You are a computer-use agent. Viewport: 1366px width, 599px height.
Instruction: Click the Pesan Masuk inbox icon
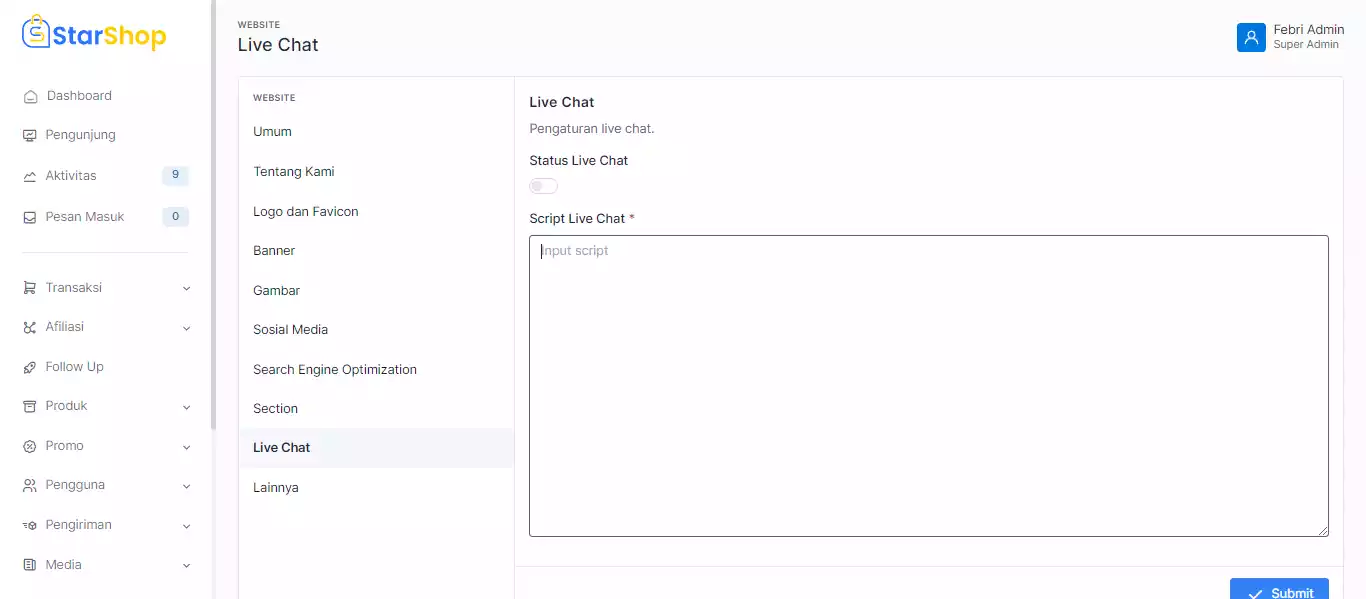pos(30,218)
